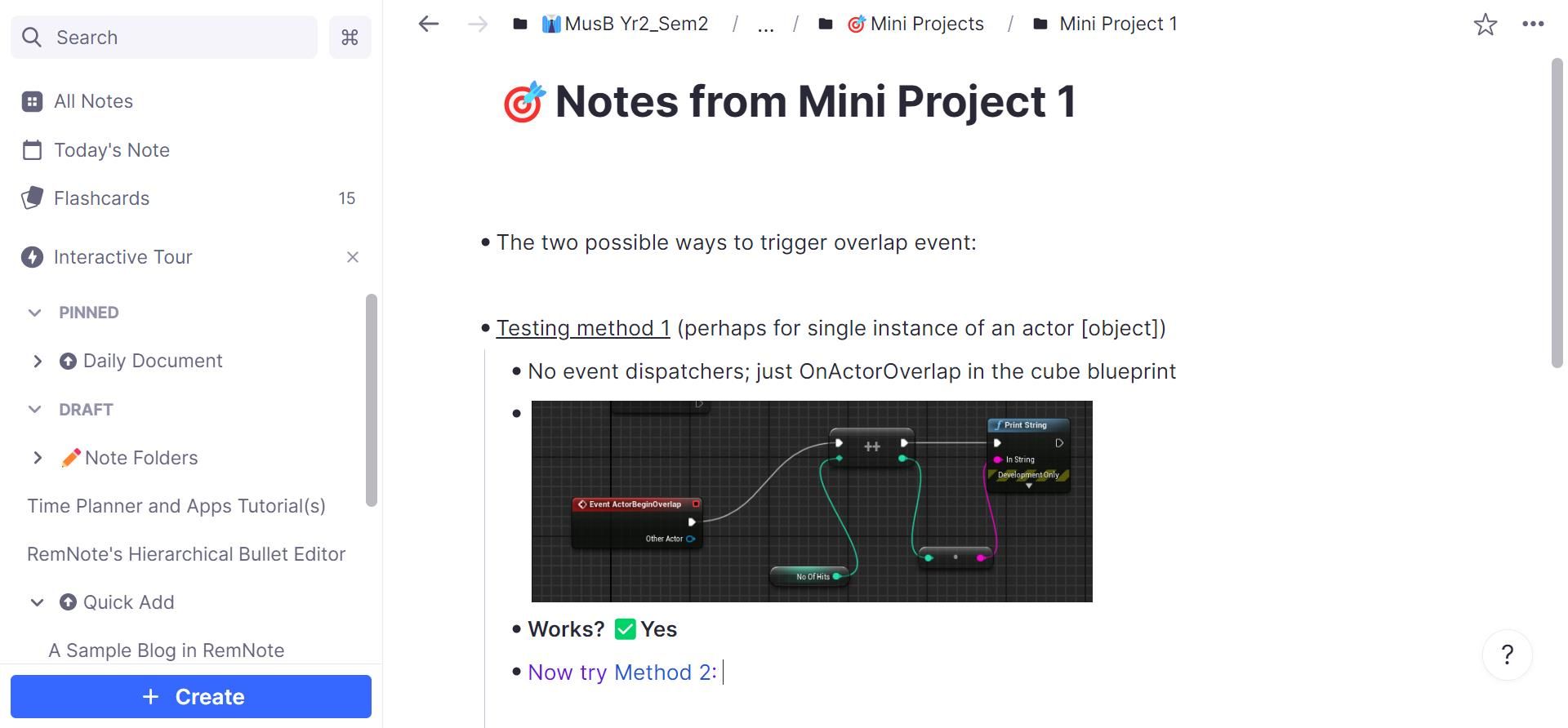Open the keyboard shortcut icon in search
This screenshot has height=728, width=1568.
click(x=350, y=37)
